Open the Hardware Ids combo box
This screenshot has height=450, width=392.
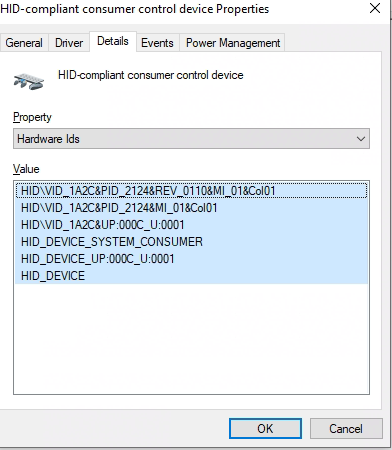pos(191,139)
